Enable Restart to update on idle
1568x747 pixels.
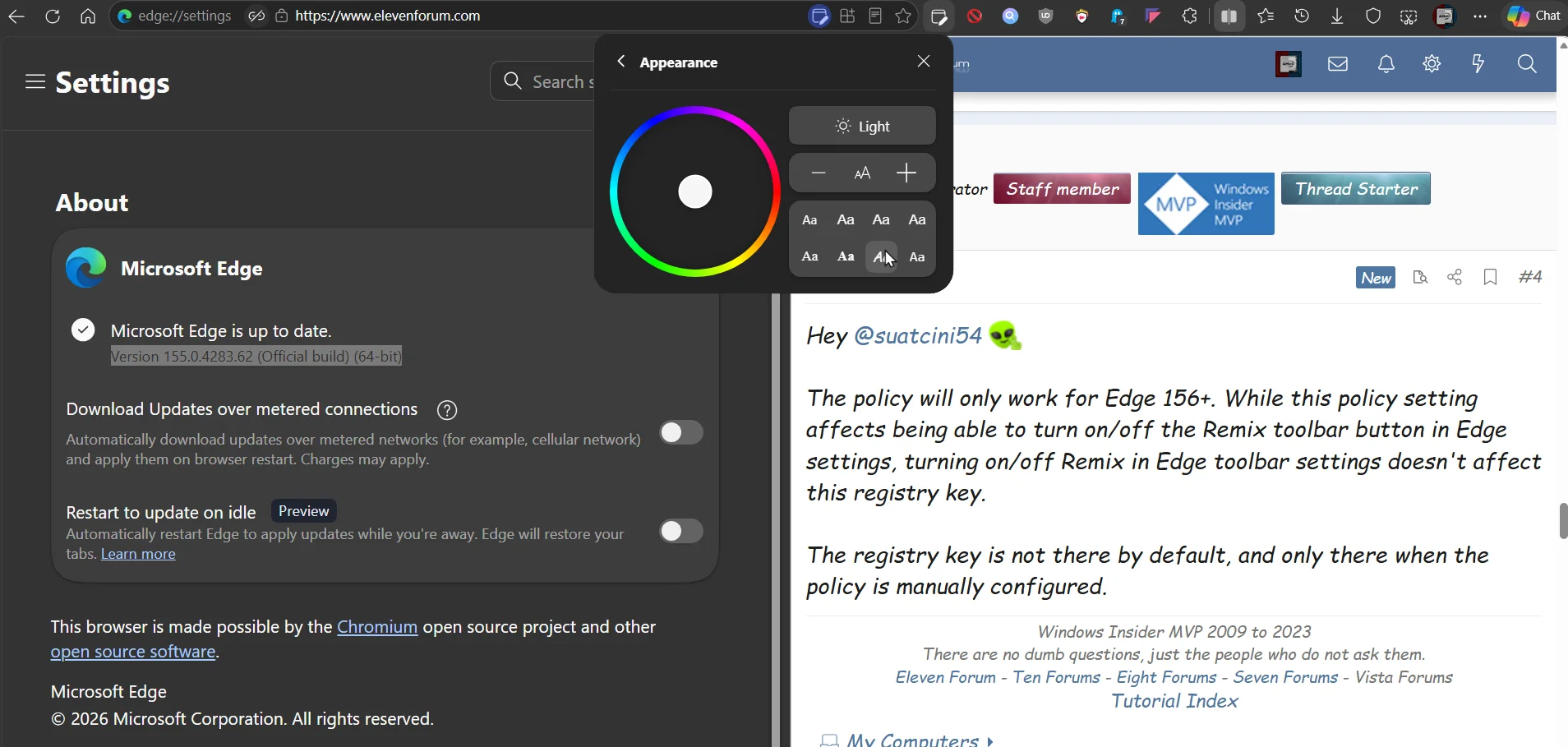tap(681, 531)
